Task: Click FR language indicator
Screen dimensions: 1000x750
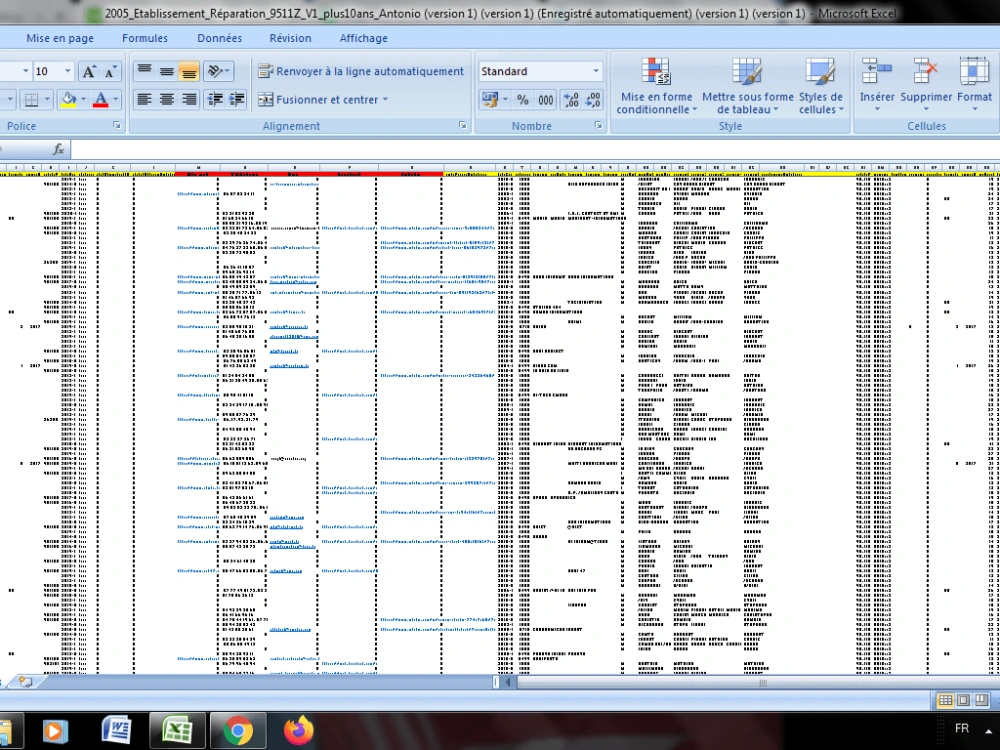Action: (x=962, y=728)
